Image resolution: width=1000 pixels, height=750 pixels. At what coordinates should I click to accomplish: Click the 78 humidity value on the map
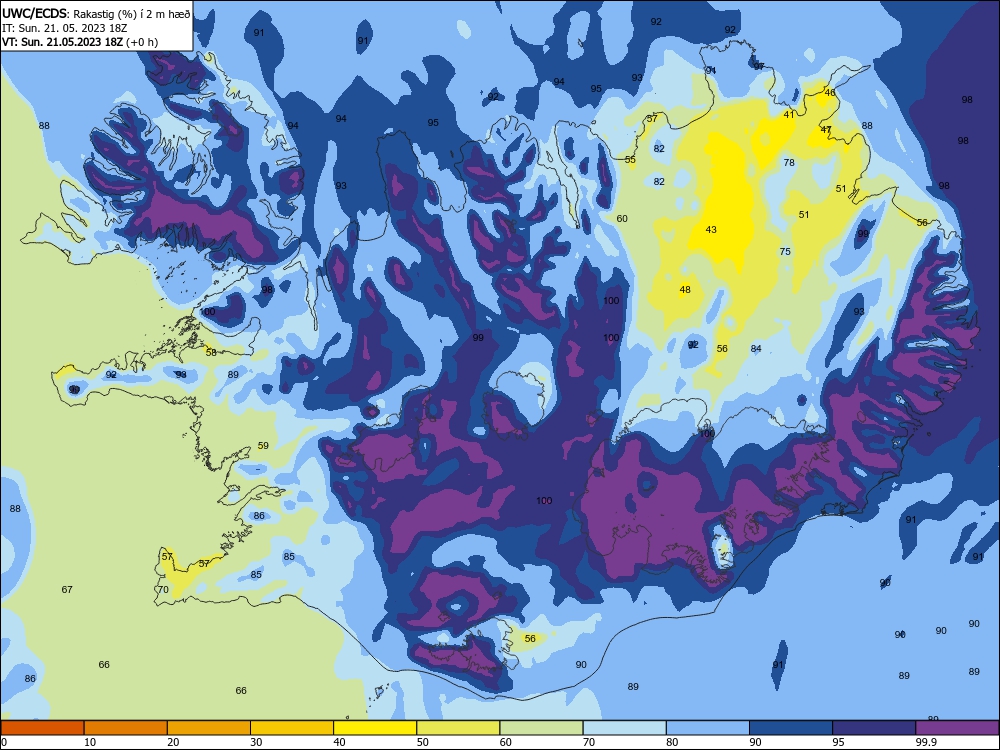[789, 163]
